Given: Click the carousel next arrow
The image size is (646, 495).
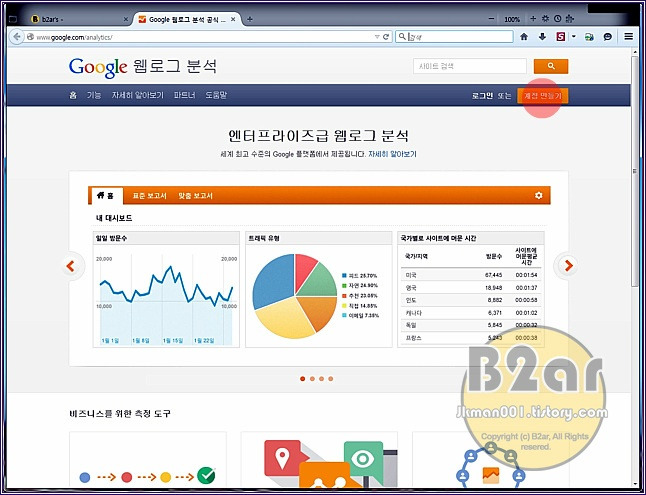Looking at the screenshot, I should point(569,266).
